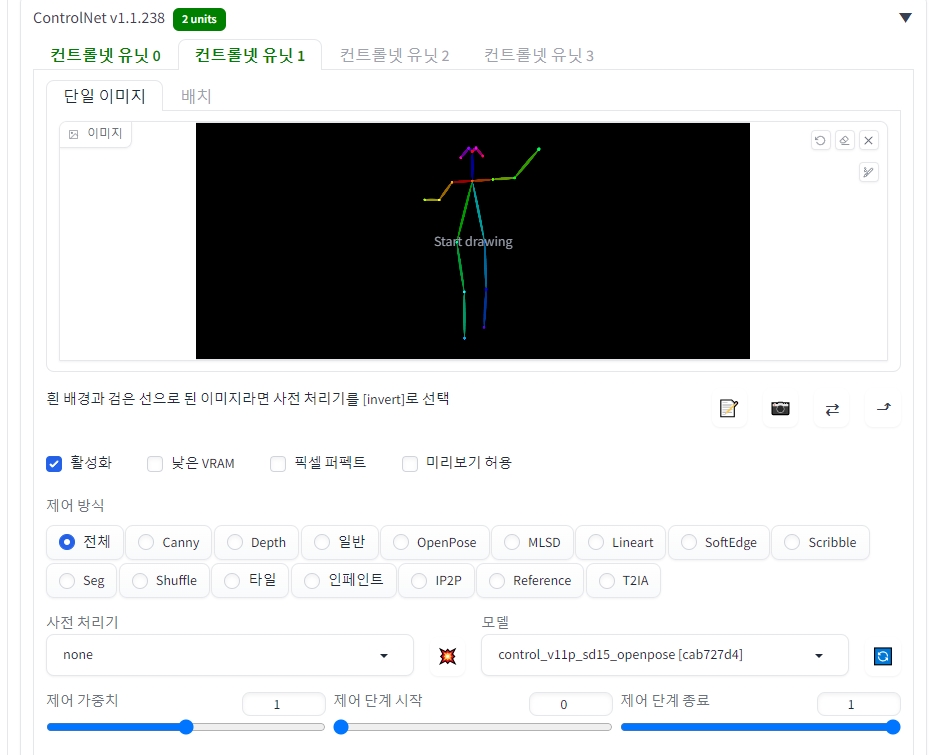Screen dimensions: 935x755
Task: Click the mirror webcam arrows icon
Action: (x=832, y=409)
